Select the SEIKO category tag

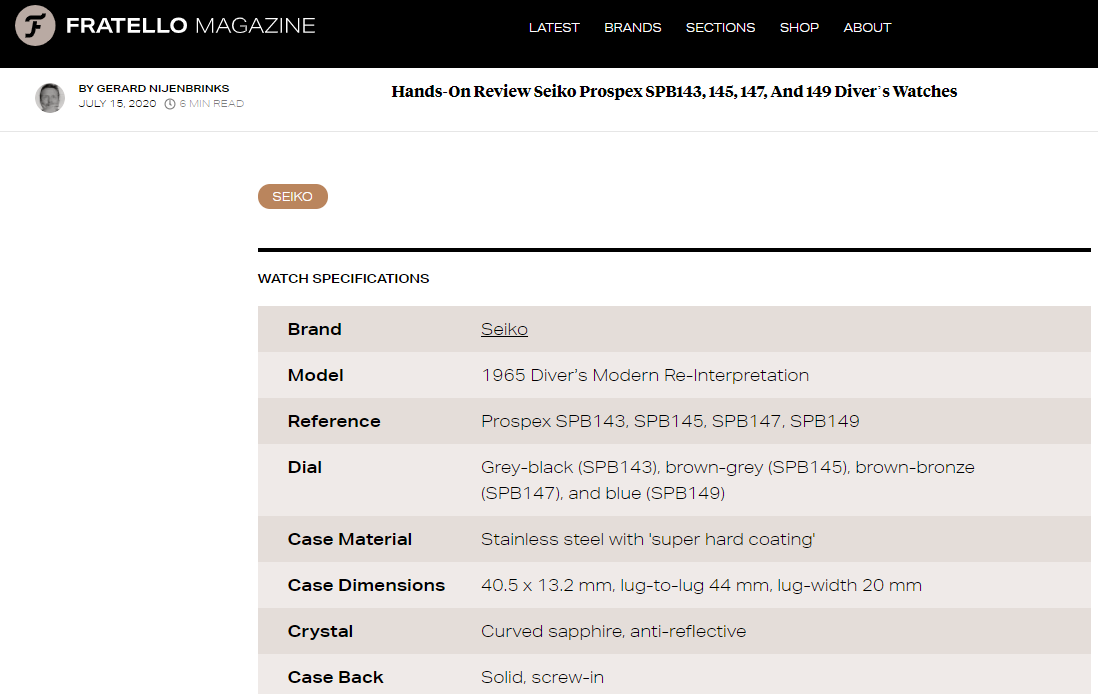click(293, 197)
